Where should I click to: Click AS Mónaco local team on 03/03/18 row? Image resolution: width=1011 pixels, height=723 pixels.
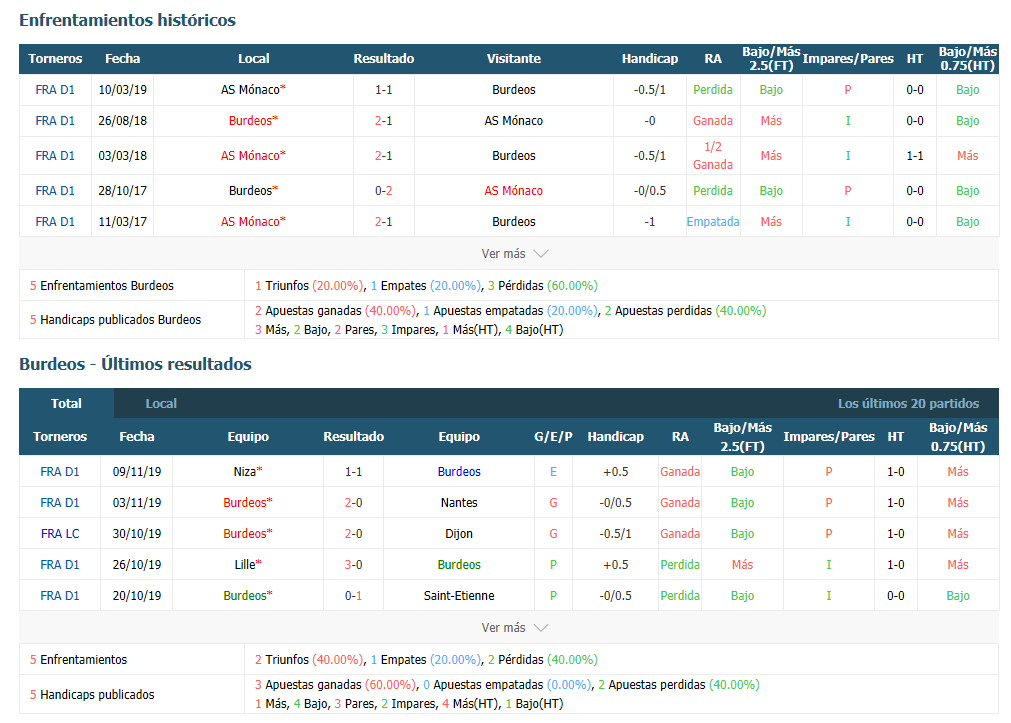[253, 155]
